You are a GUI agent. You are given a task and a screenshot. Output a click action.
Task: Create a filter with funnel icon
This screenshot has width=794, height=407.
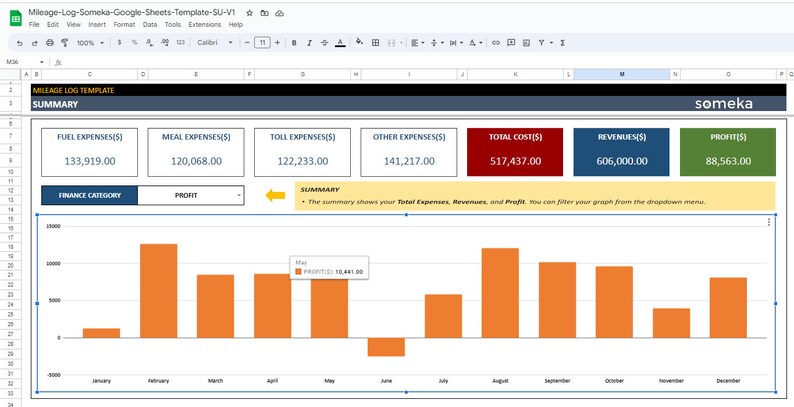(541, 43)
